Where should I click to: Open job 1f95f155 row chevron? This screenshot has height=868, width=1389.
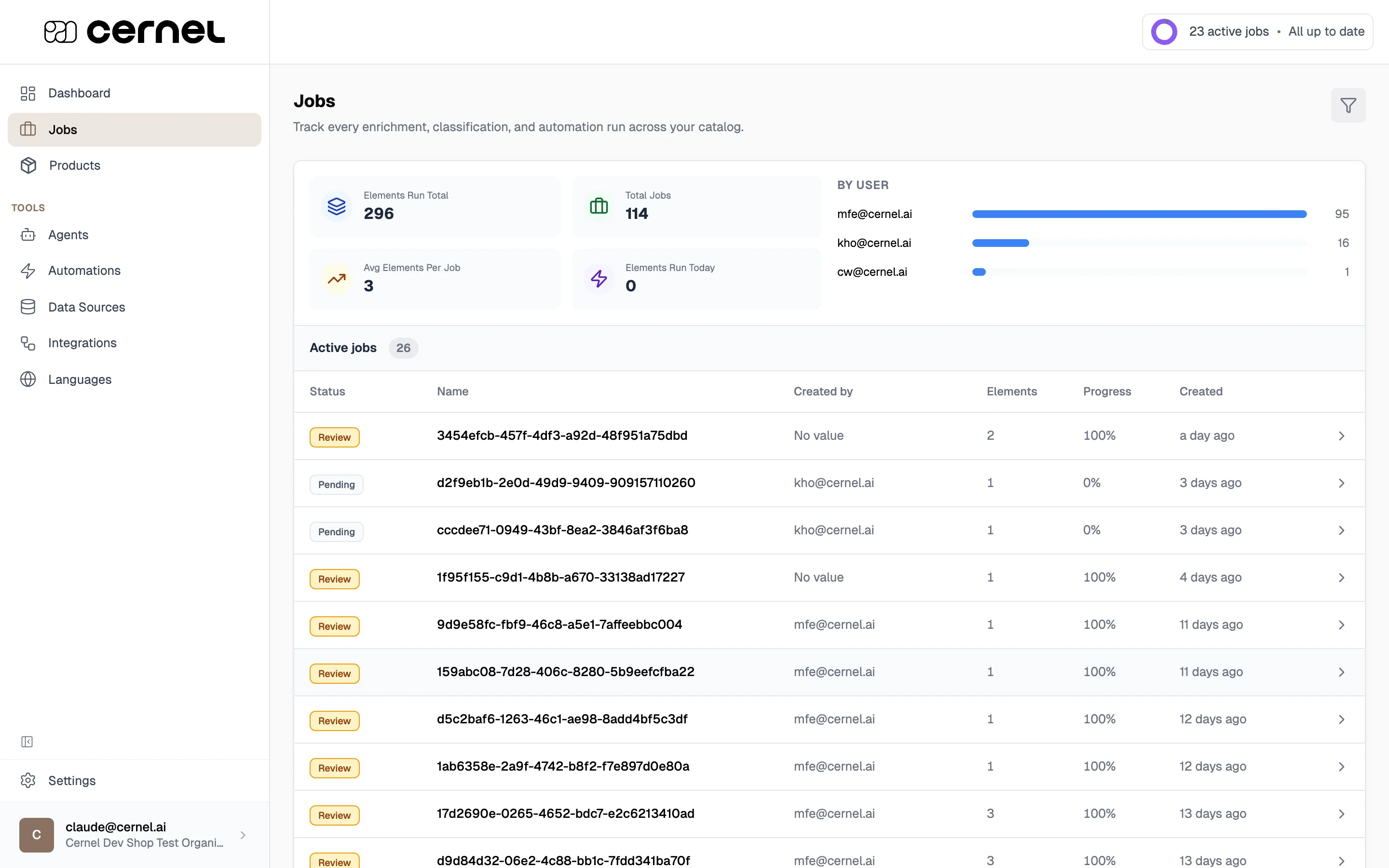[x=1341, y=578]
